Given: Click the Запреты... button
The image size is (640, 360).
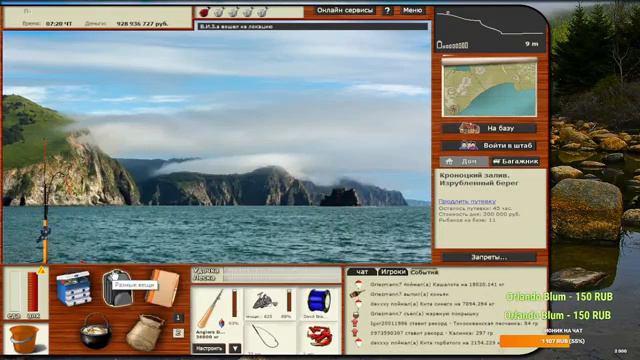Looking at the screenshot, I should 489,258.
